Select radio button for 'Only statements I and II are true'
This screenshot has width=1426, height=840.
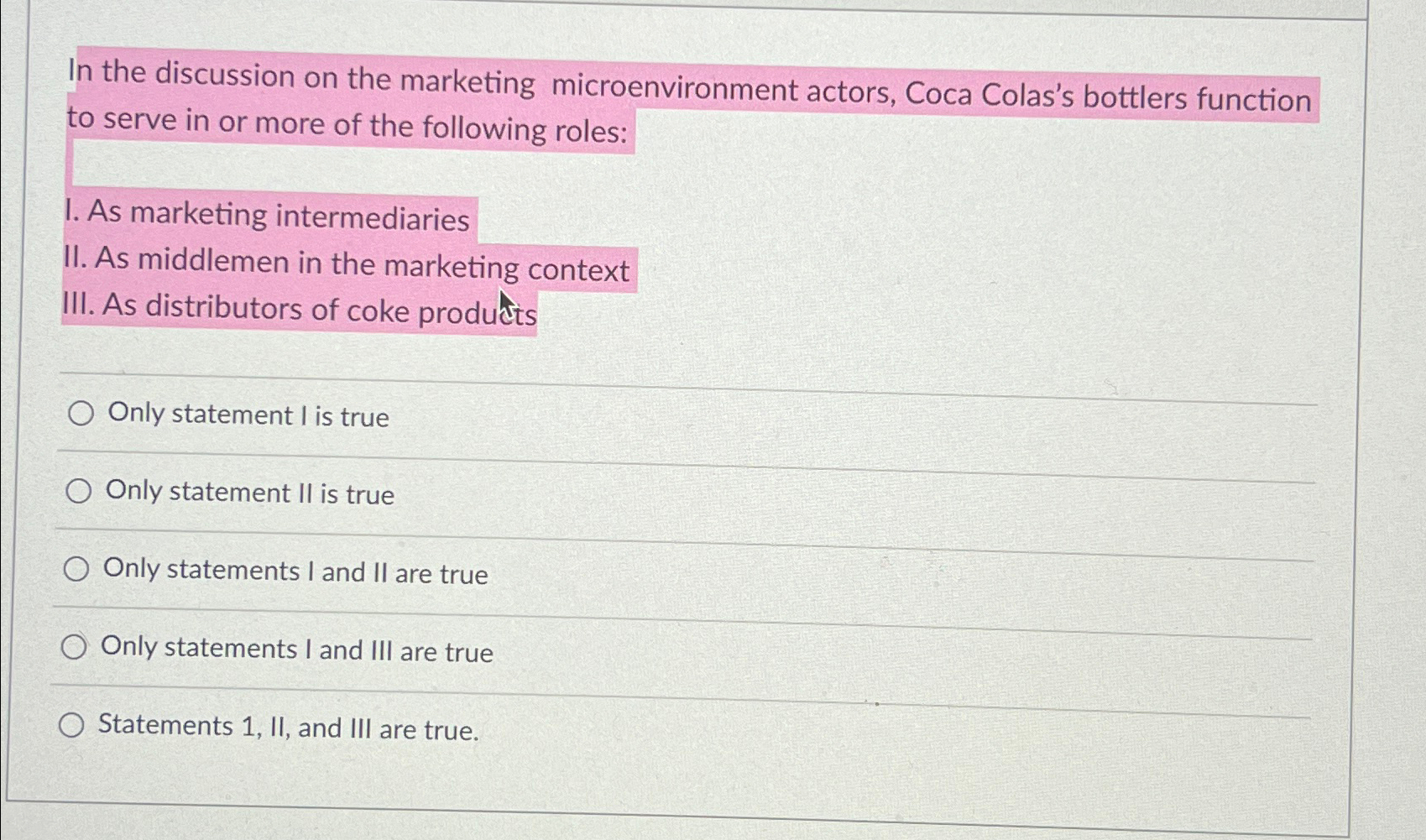(x=78, y=569)
